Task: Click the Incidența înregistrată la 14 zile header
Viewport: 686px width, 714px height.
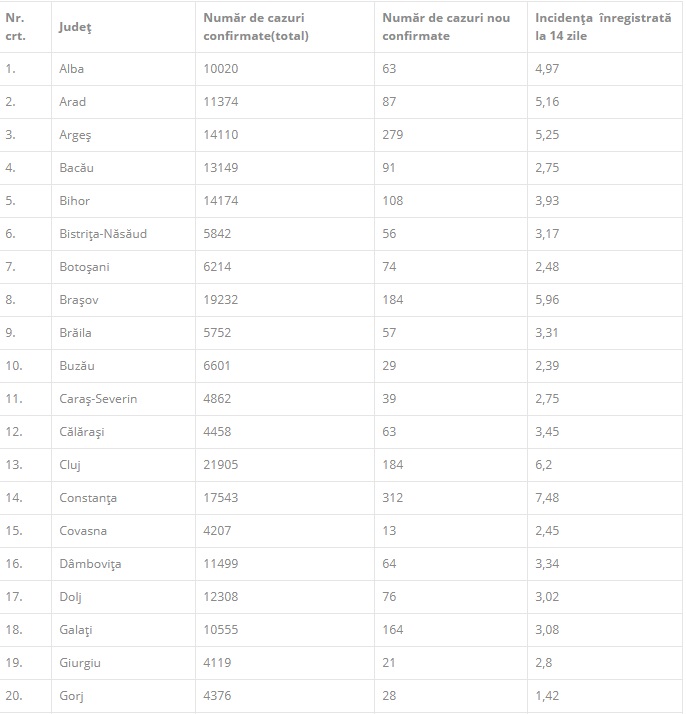Action: [x=603, y=27]
